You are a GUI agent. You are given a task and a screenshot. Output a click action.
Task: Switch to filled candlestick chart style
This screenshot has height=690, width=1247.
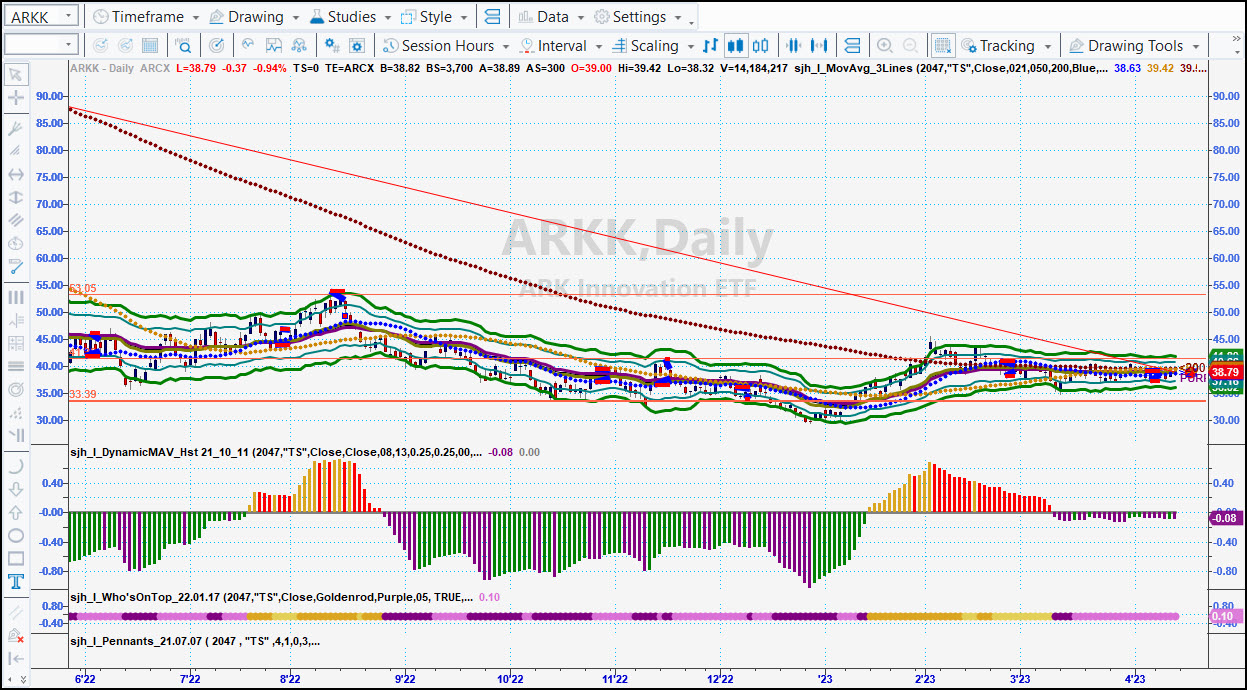[736, 45]
